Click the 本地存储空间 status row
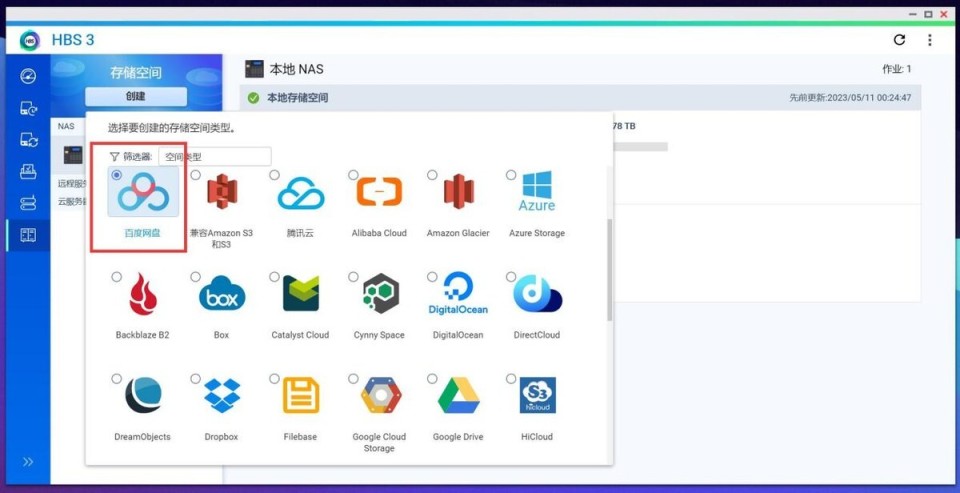 tap(580, 98)
